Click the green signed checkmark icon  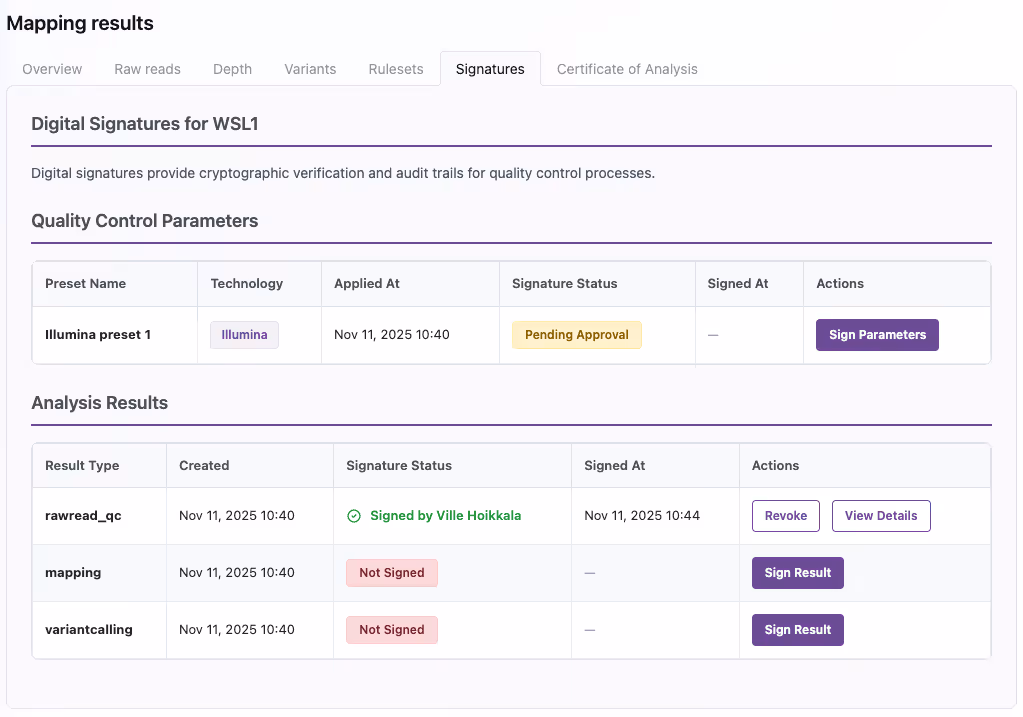354,516
